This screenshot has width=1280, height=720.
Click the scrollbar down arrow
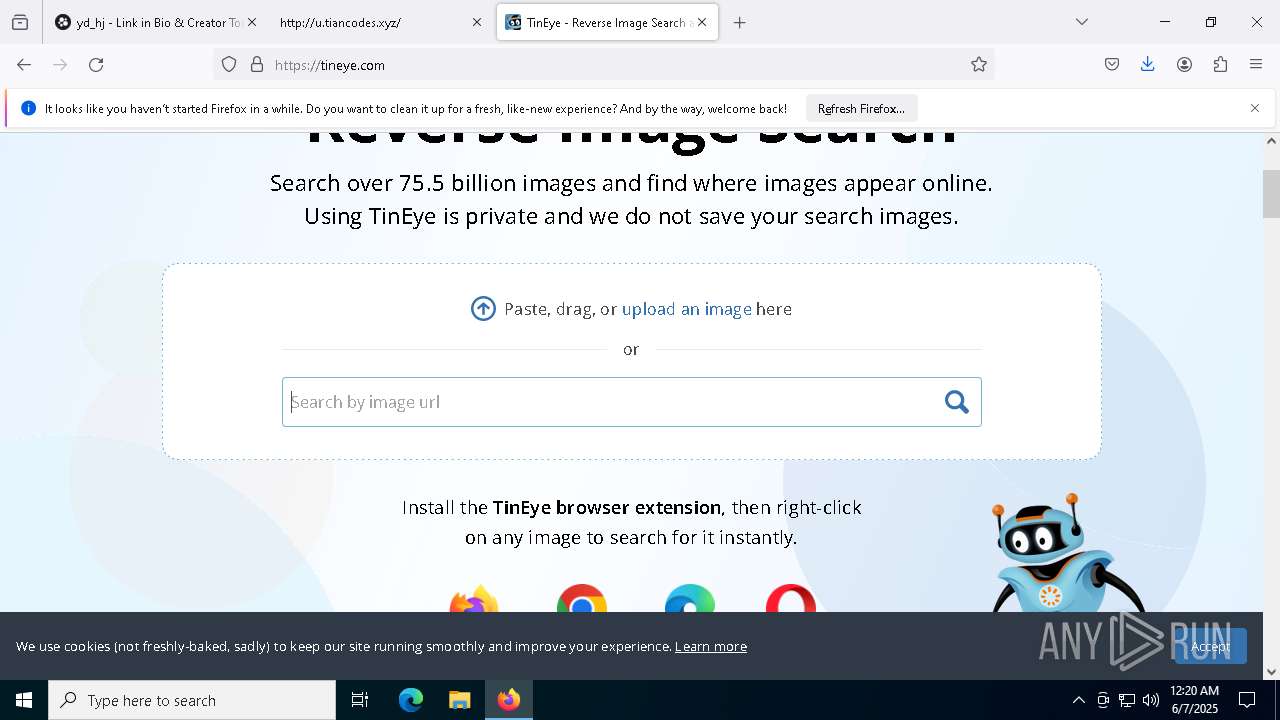[x=1271, y=672]
